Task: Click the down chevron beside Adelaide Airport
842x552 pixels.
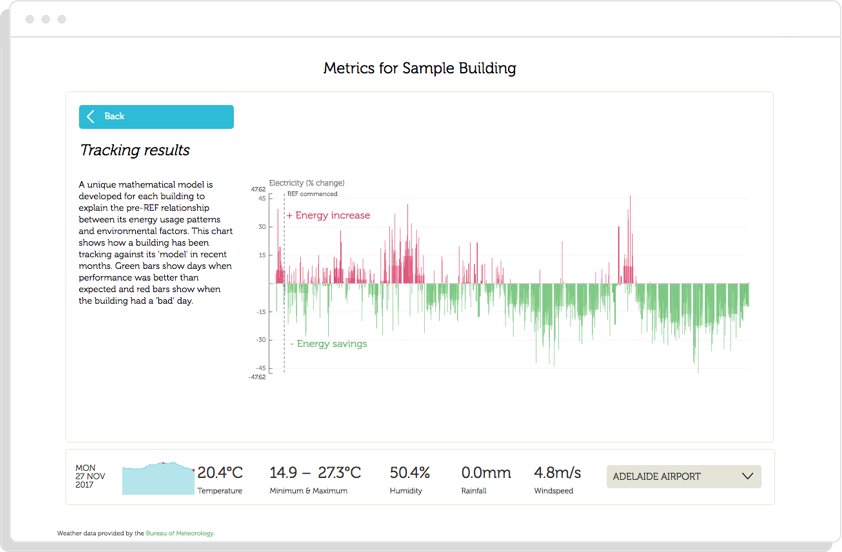Action: [x=747, y=477]
